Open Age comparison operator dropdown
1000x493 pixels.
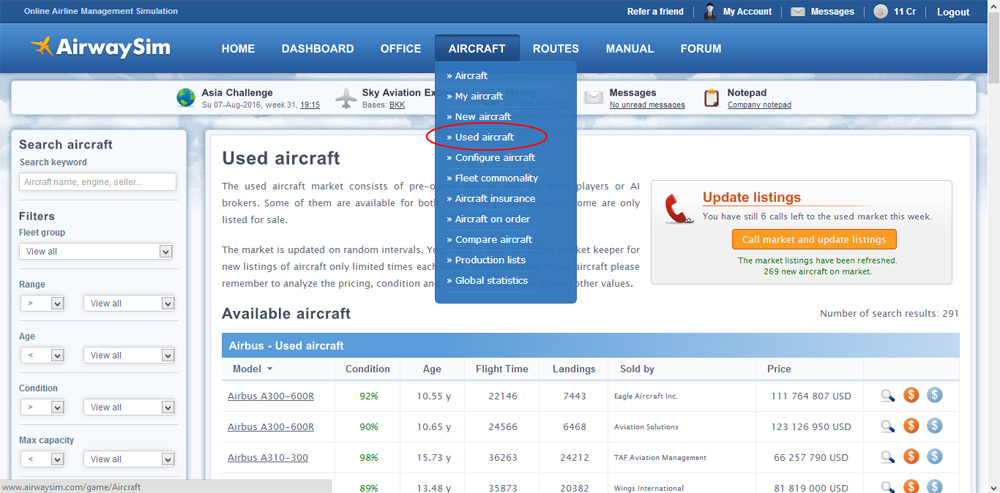[x=42, y=355]
